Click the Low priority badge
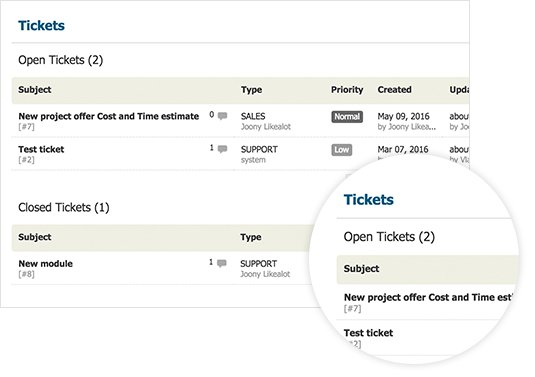 point(342,150)
